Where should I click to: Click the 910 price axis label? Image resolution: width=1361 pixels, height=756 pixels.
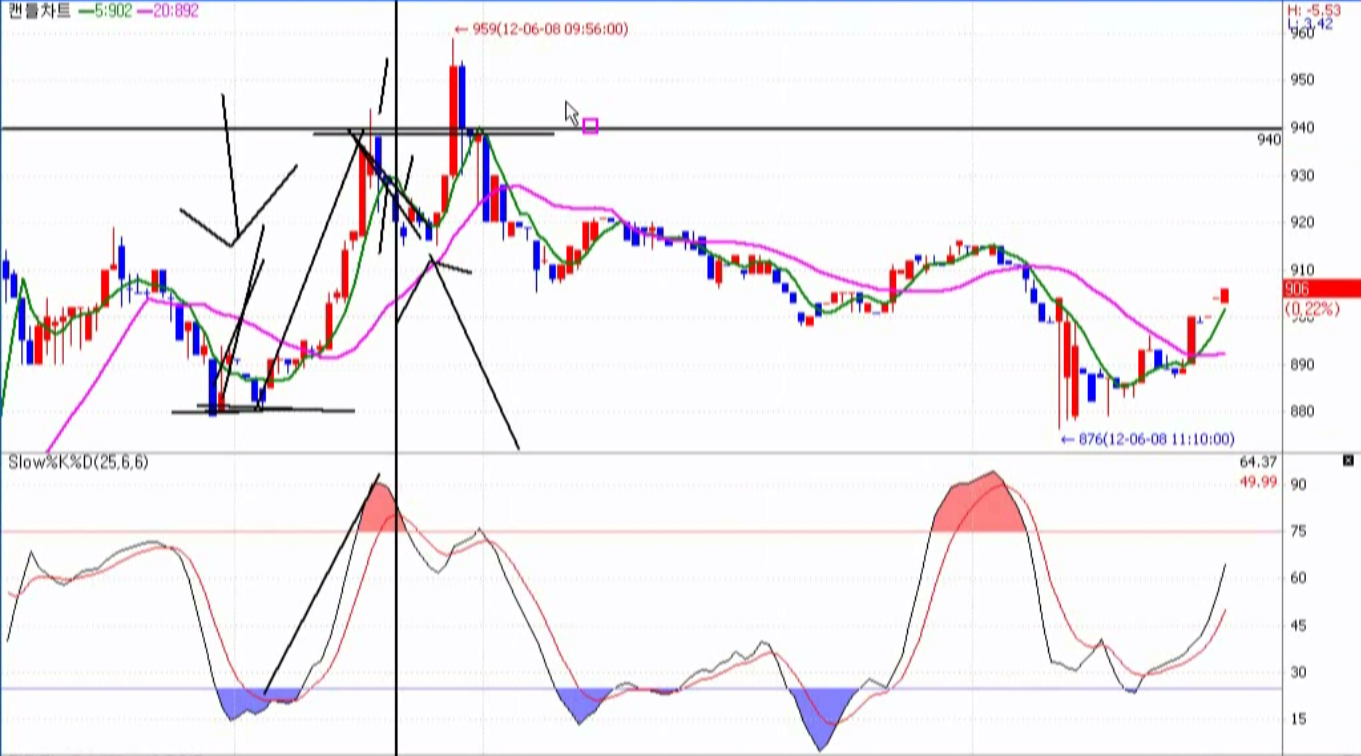click(x=1300, y=270)
